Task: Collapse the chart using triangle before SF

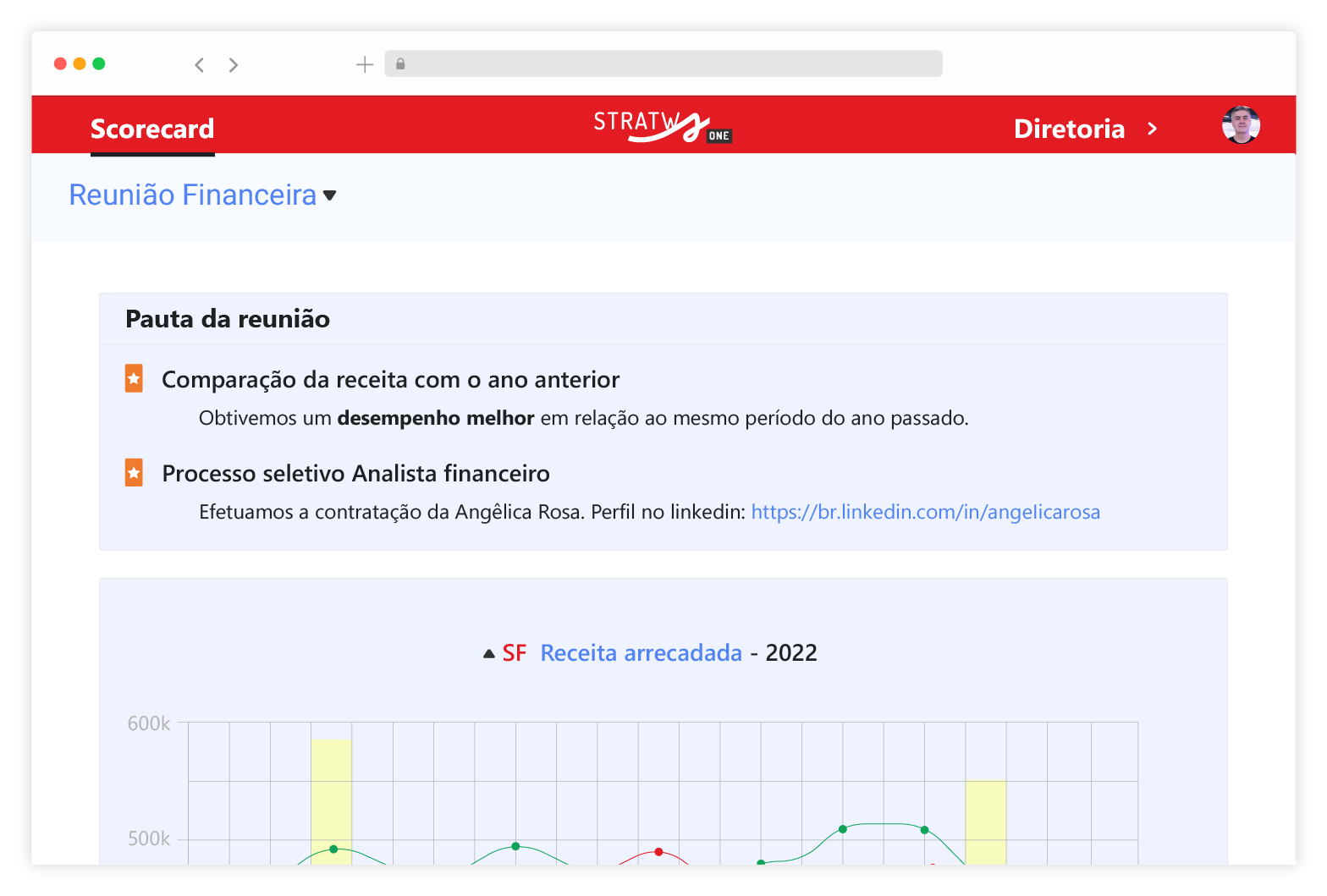Action: click(488, 654)
